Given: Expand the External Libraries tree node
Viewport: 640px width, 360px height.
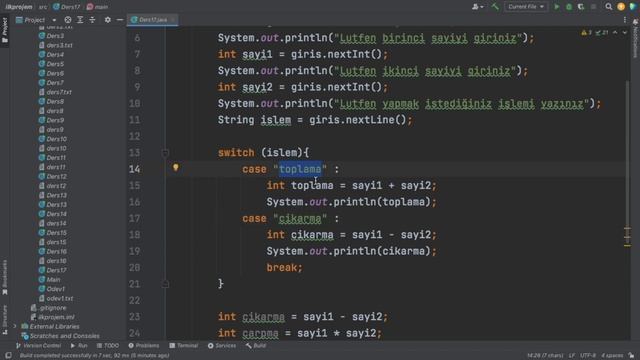Looking at the screenshot, I should 15,326.
